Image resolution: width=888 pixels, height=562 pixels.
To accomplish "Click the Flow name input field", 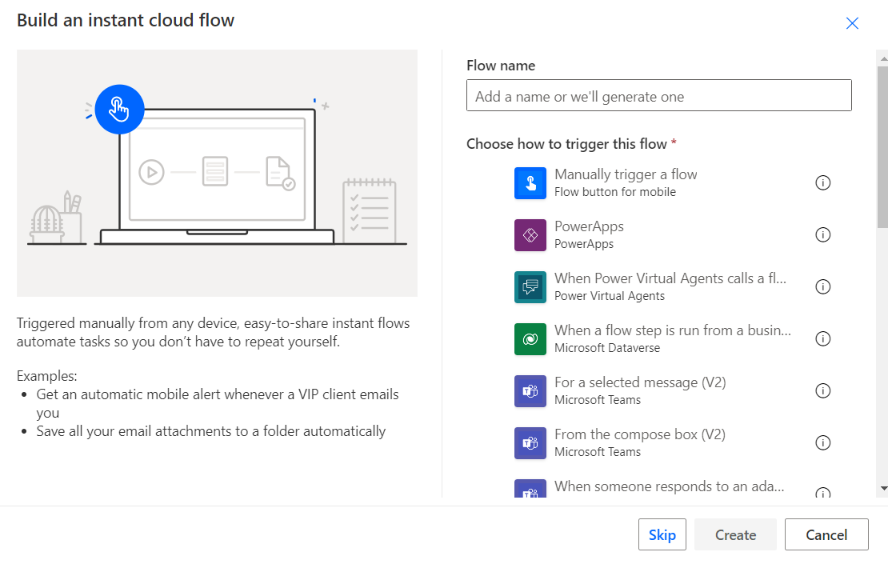I will [x=659, y=95].
